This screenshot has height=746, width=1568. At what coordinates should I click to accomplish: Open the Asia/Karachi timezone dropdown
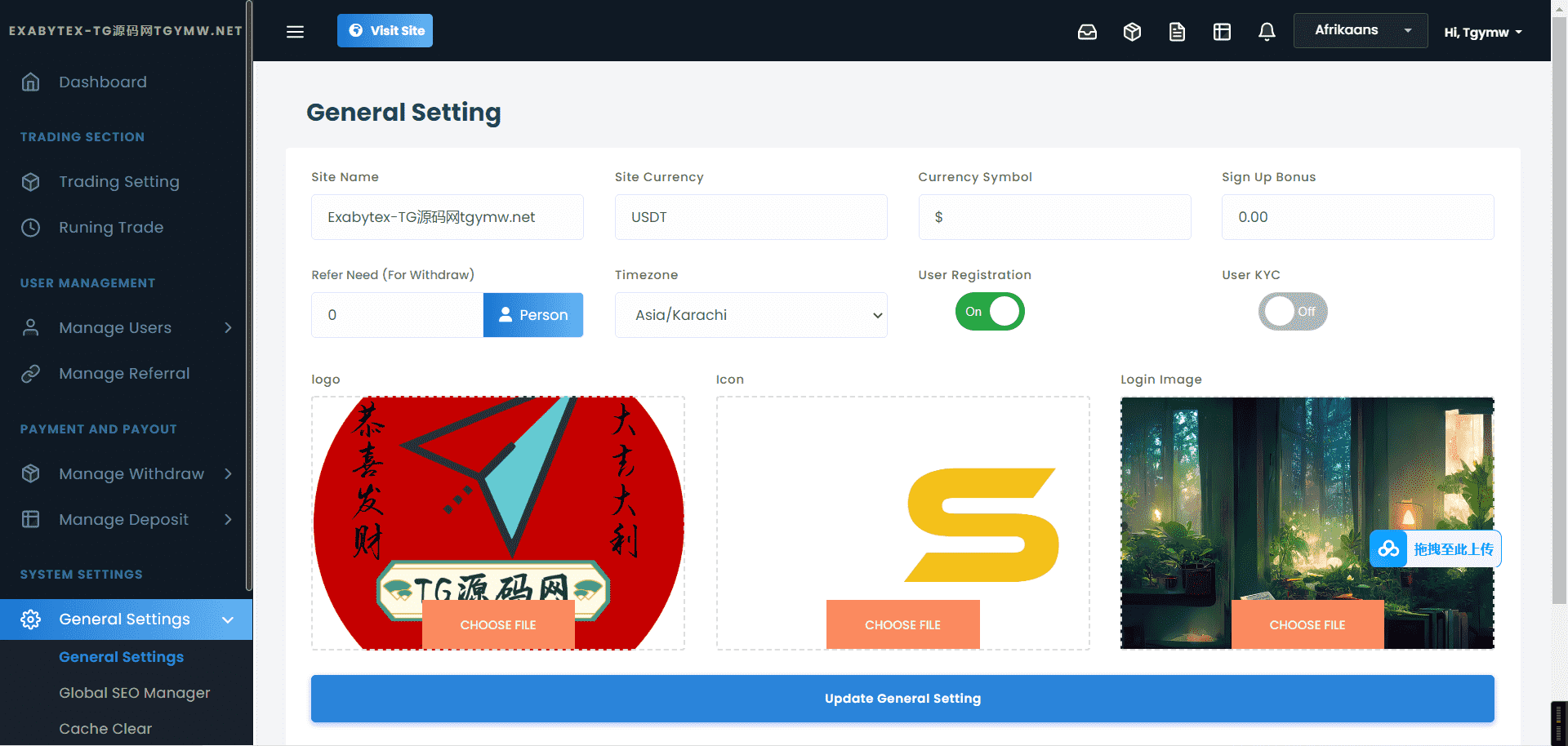point(751,315)
